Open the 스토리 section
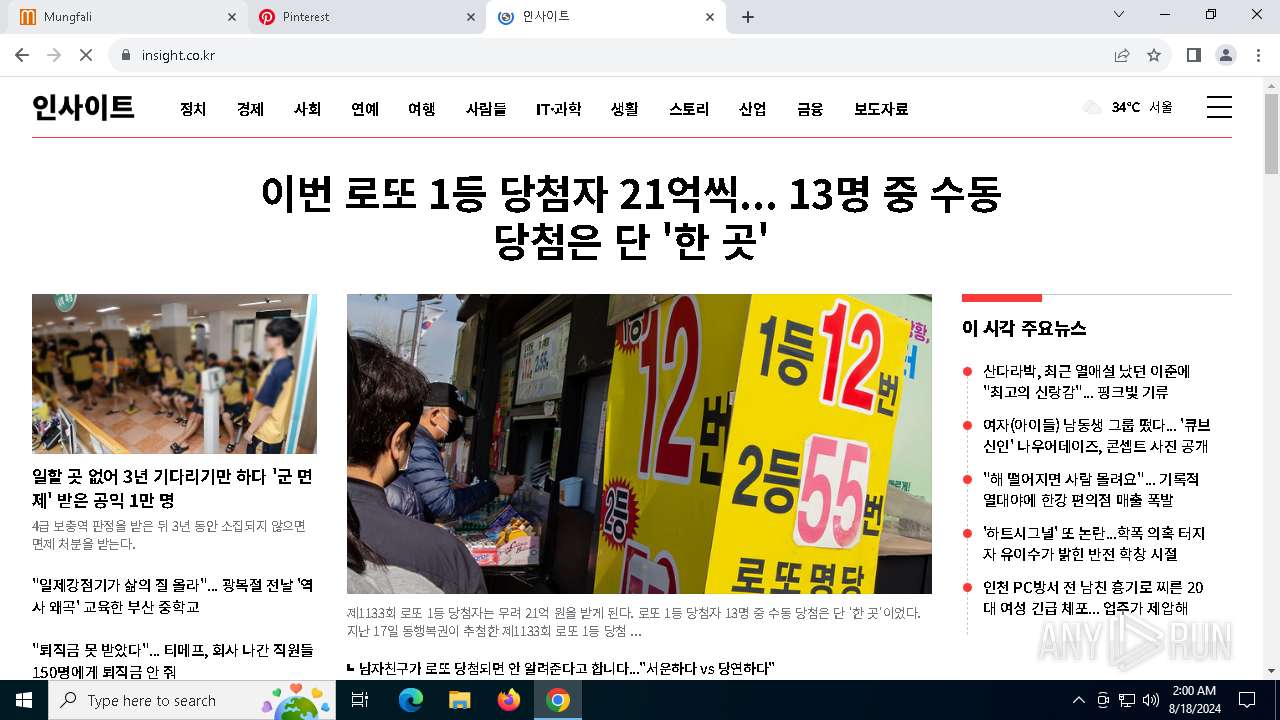The image size is (1280, 720). click(x=689, y=109)
